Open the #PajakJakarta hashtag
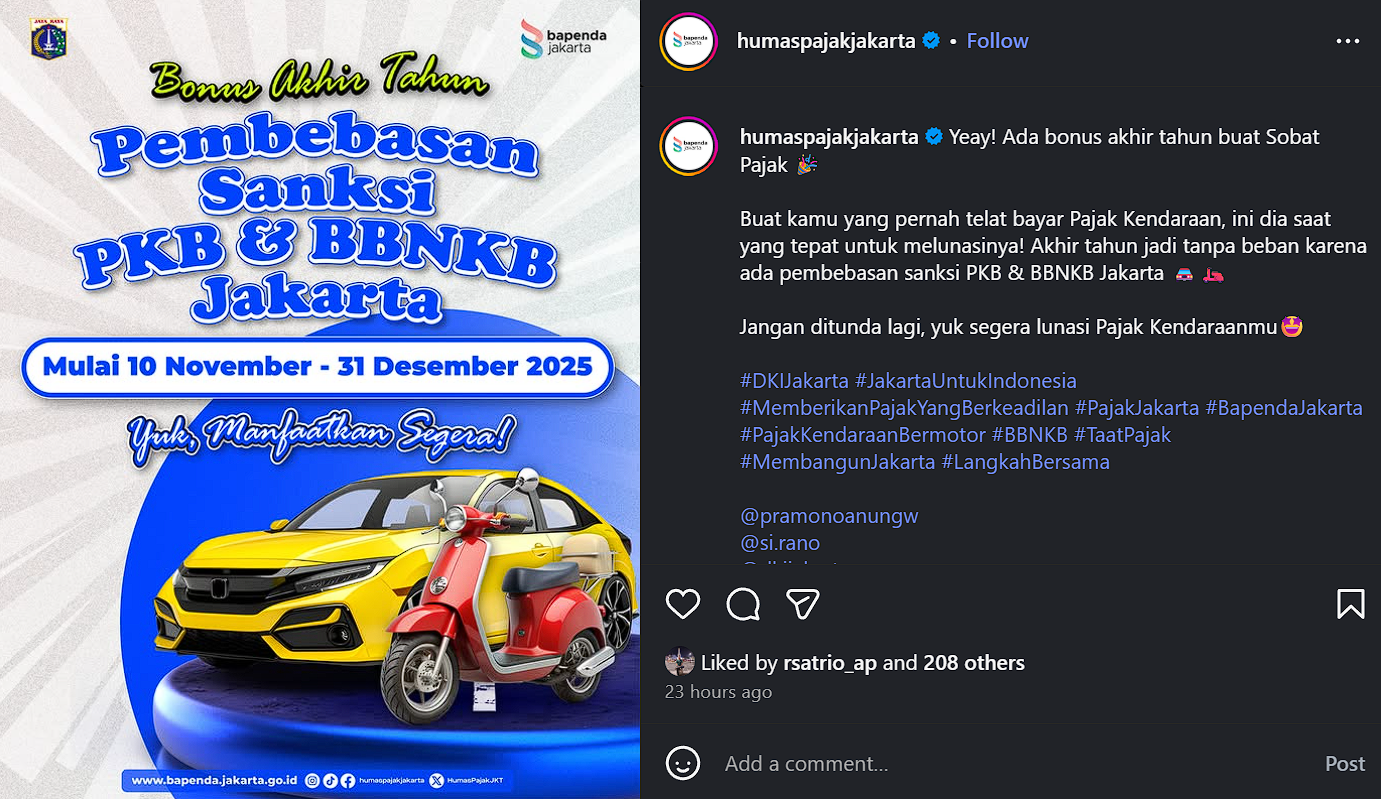 point(1137,408)
